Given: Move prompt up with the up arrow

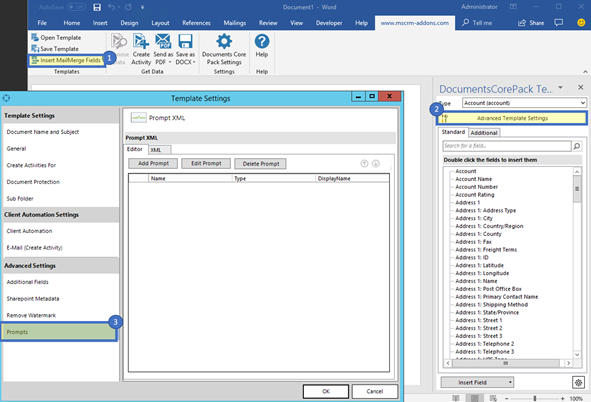Looking at the screenshot, I should click(x=364, y=164).
